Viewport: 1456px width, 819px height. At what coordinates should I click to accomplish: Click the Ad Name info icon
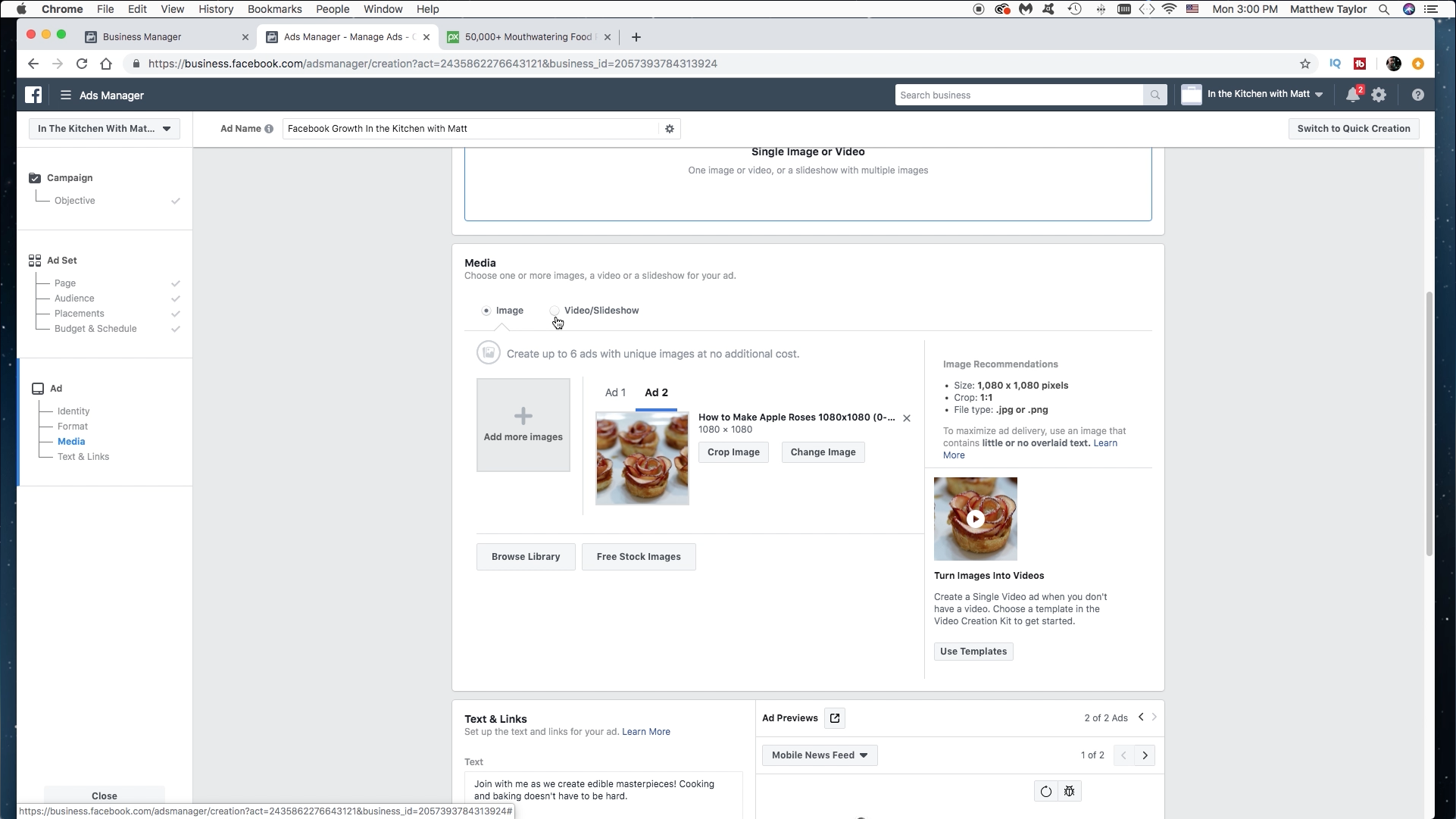(x=268, y=129)
